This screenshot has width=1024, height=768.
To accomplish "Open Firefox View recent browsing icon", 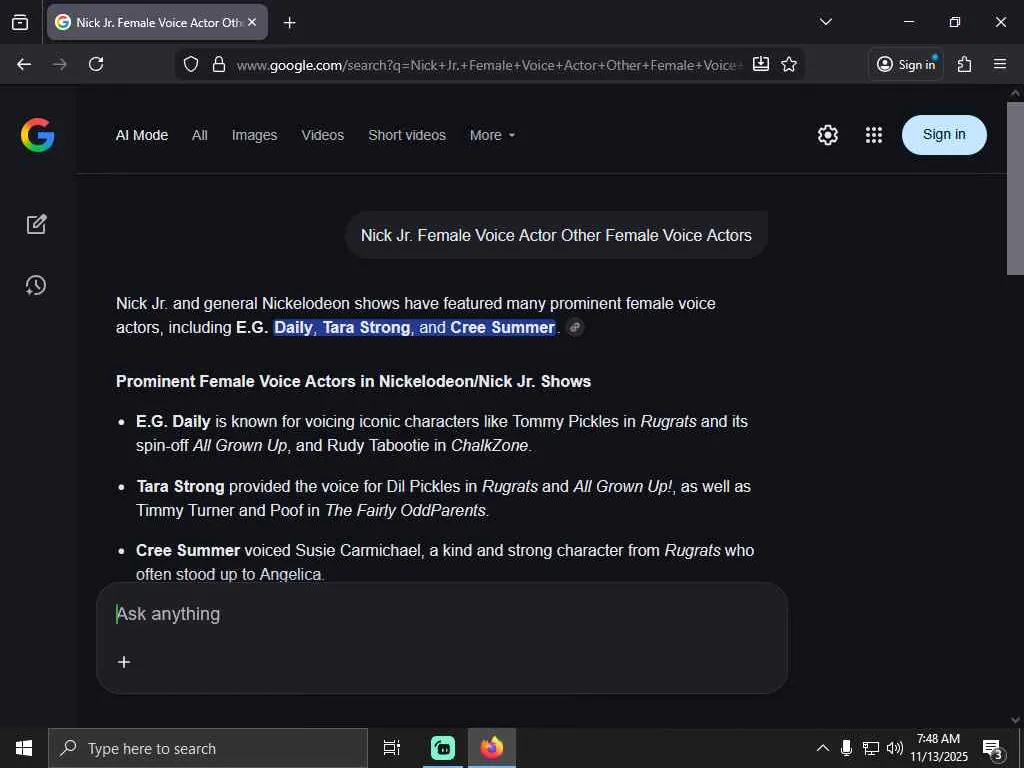I will click(20, 22).
